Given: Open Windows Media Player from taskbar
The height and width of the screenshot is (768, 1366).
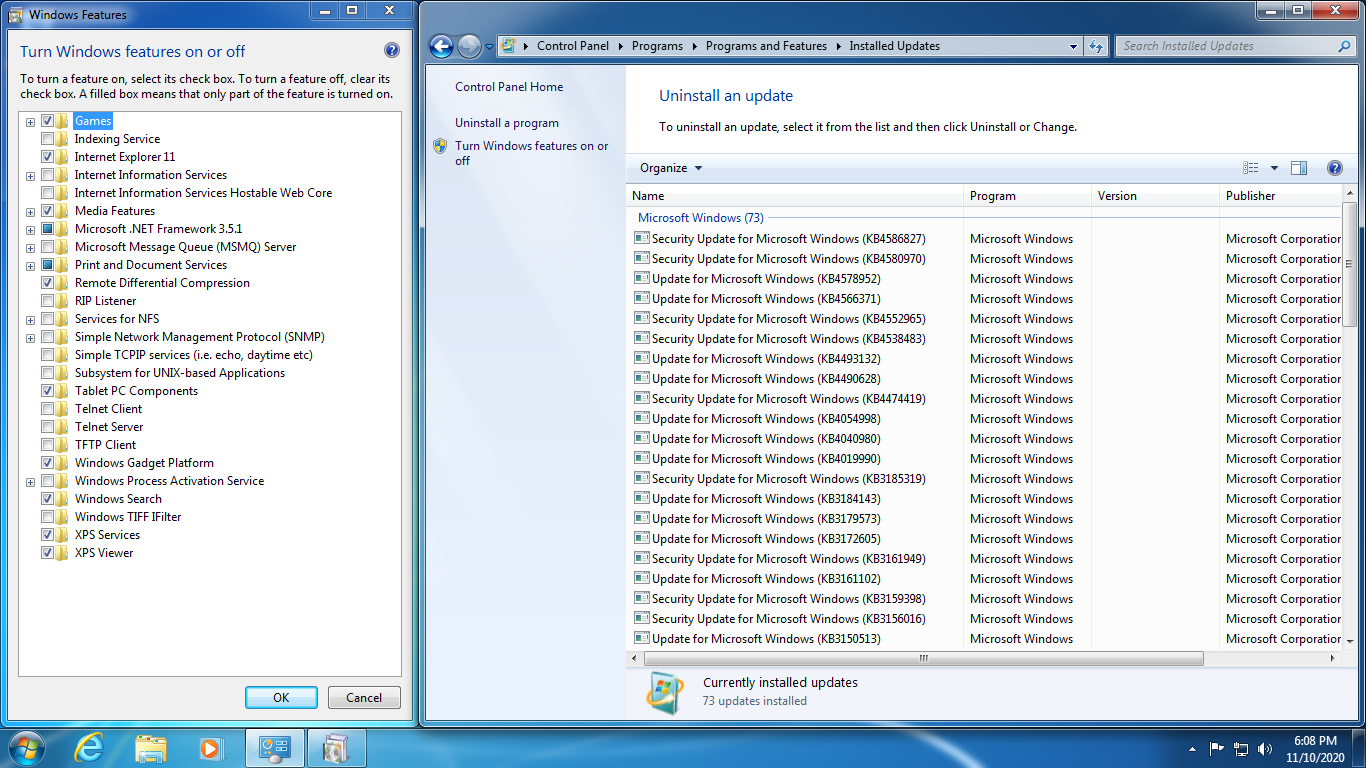Looking at the screenshot, I should point(210,748).
